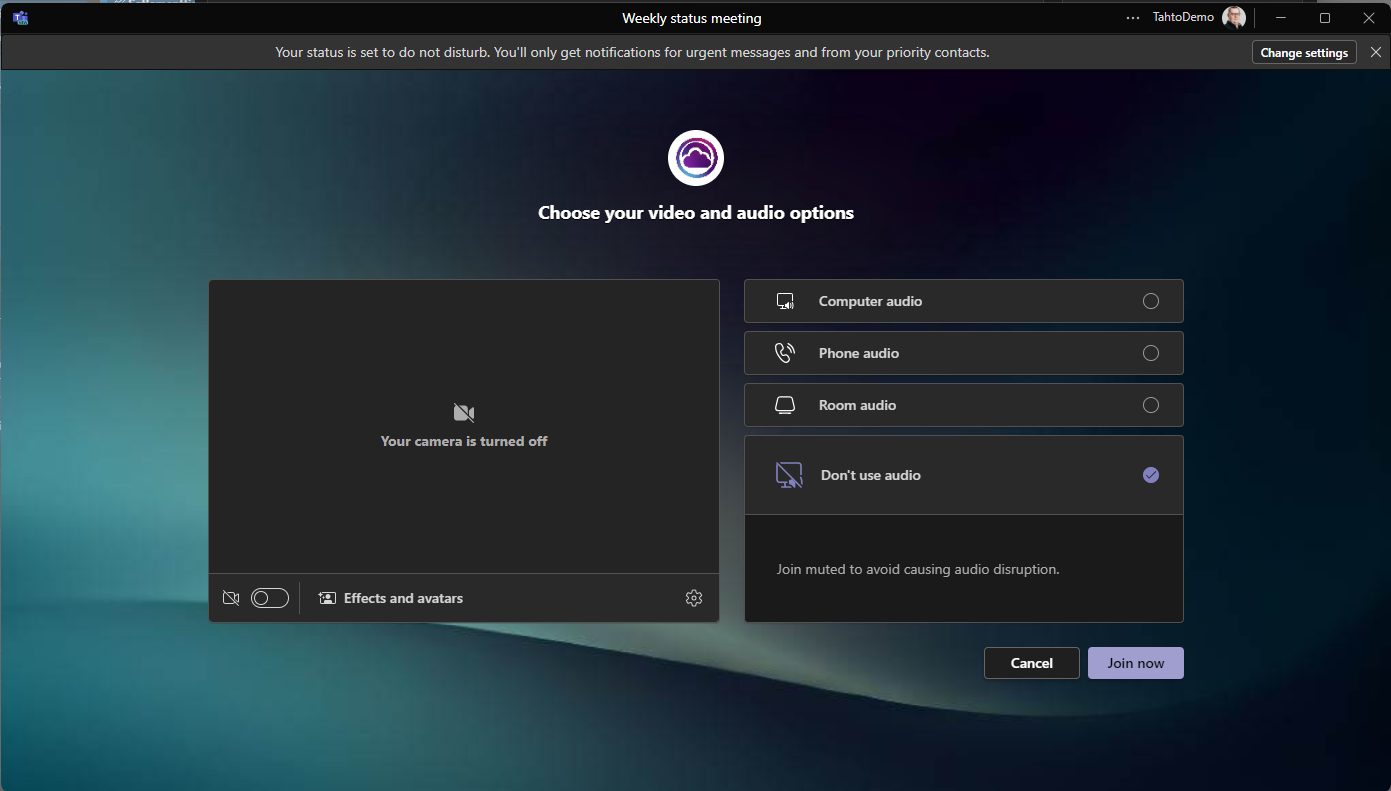Image resolution: width=1391 pixels, height=791 pixels.
Task: Click the Room audio device icon
Action: 785,405
